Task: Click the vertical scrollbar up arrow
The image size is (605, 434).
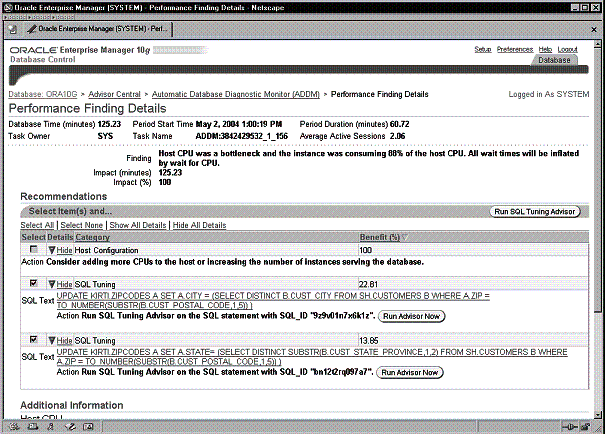Action: (x=598, y=43)
